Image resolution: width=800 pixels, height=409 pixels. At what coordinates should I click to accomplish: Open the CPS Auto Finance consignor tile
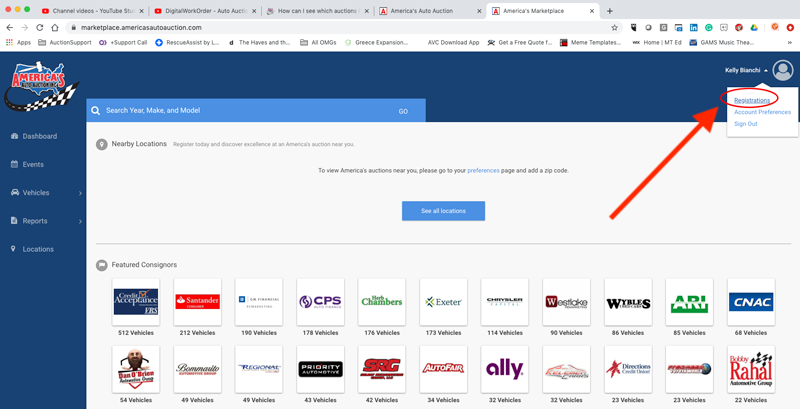click(x=320, y=302)
